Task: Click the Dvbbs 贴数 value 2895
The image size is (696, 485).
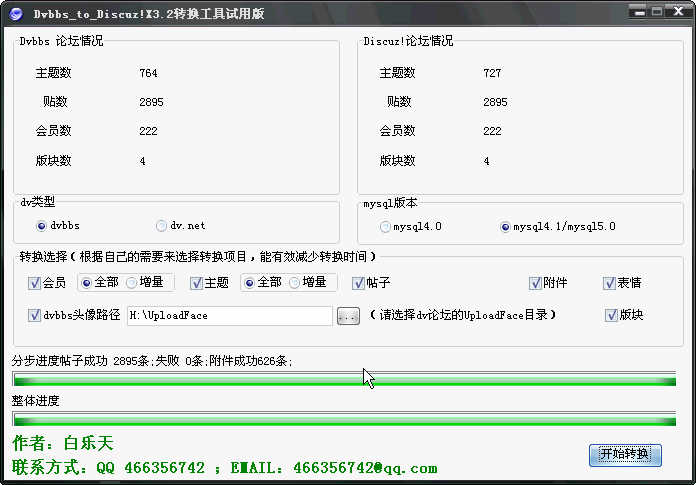Action: pos(151,103)
